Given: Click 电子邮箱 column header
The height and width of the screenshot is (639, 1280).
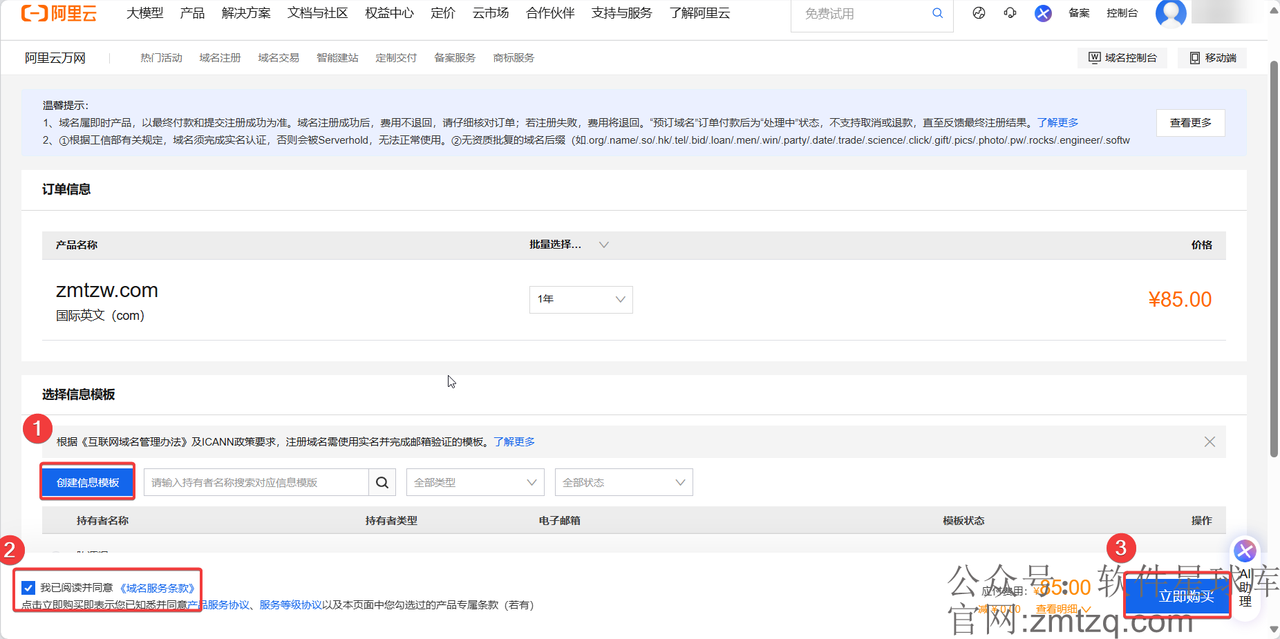Looking at the screenshot, I should coord(559,520).
